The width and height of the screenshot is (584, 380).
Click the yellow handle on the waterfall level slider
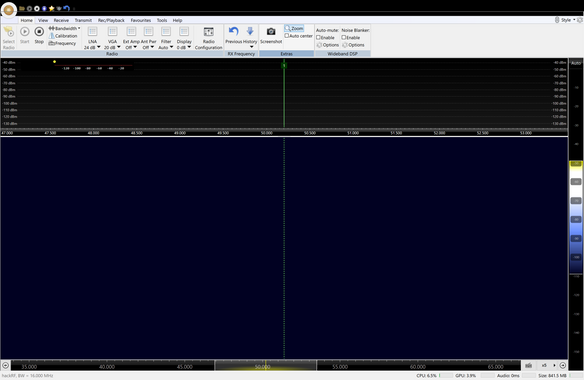click(x=576, y=164)
